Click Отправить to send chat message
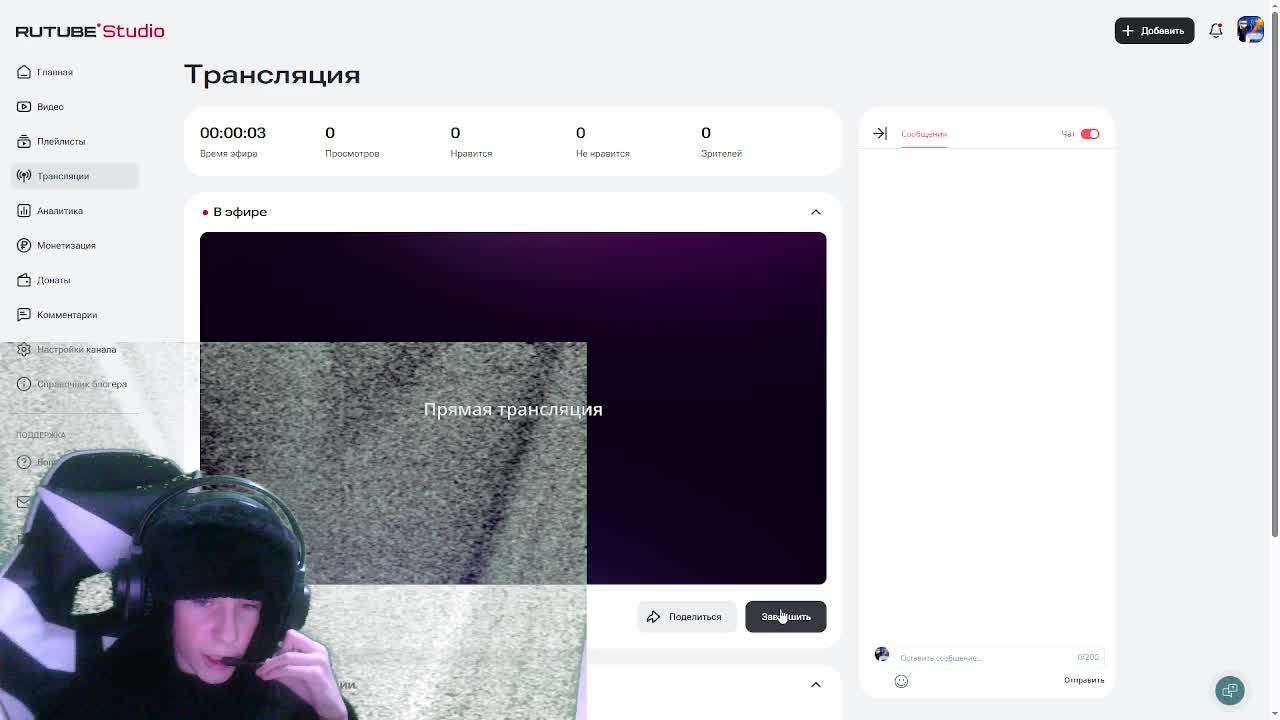This screenshot has height=720, width=1280. [1084, 681]
